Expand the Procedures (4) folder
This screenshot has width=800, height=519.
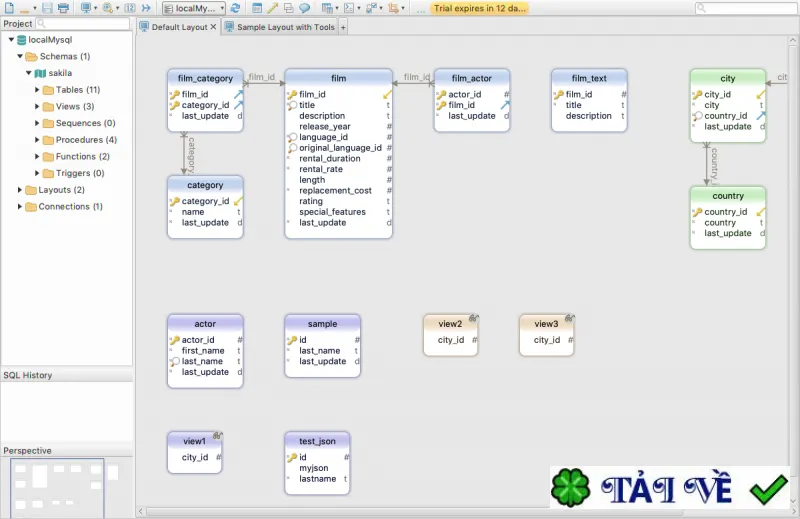click(37, 140)
